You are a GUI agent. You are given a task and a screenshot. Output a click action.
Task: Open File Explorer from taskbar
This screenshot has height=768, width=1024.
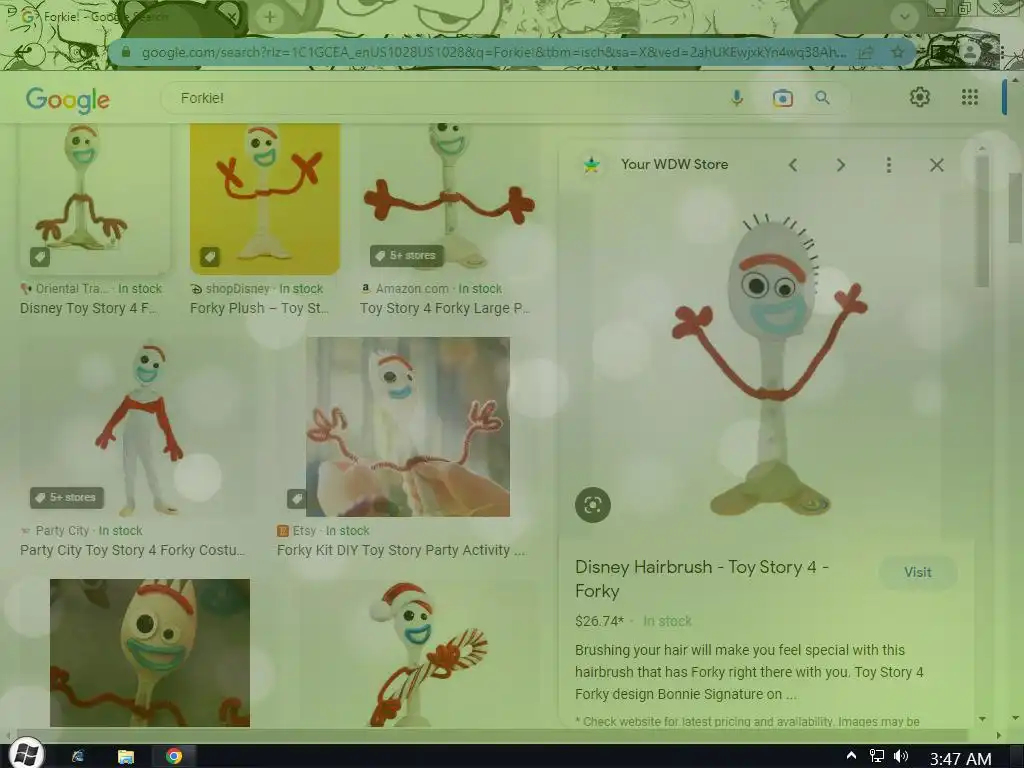[125, 756]
